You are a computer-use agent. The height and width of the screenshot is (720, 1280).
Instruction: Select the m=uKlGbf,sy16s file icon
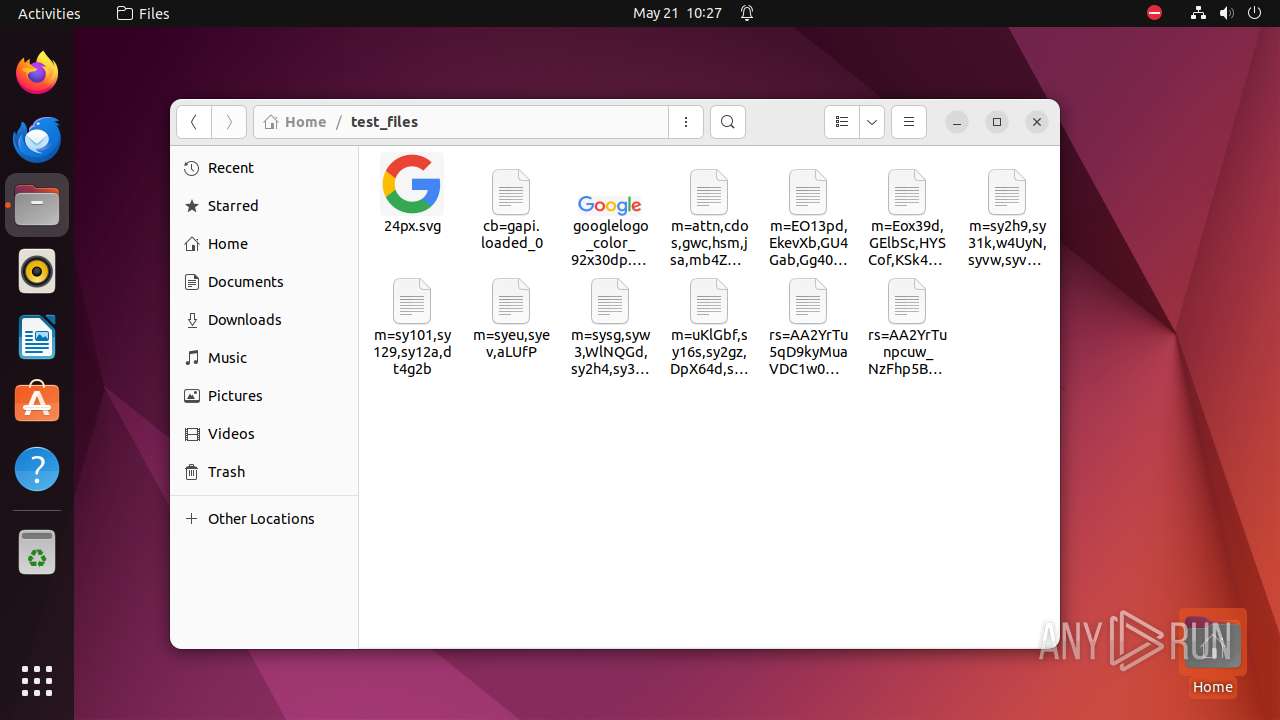point(709,301)
